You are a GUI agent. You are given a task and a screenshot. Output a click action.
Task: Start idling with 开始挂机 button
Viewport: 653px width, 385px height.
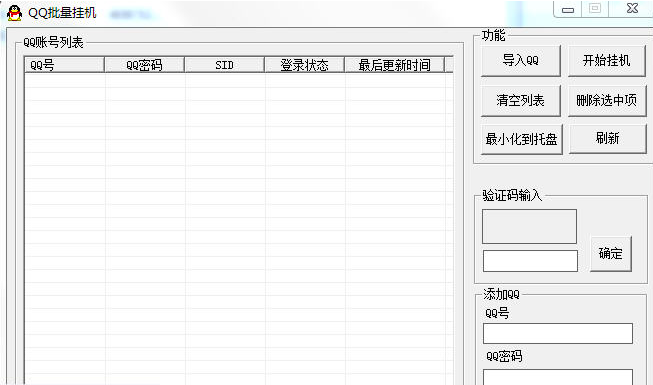(606, 60)
